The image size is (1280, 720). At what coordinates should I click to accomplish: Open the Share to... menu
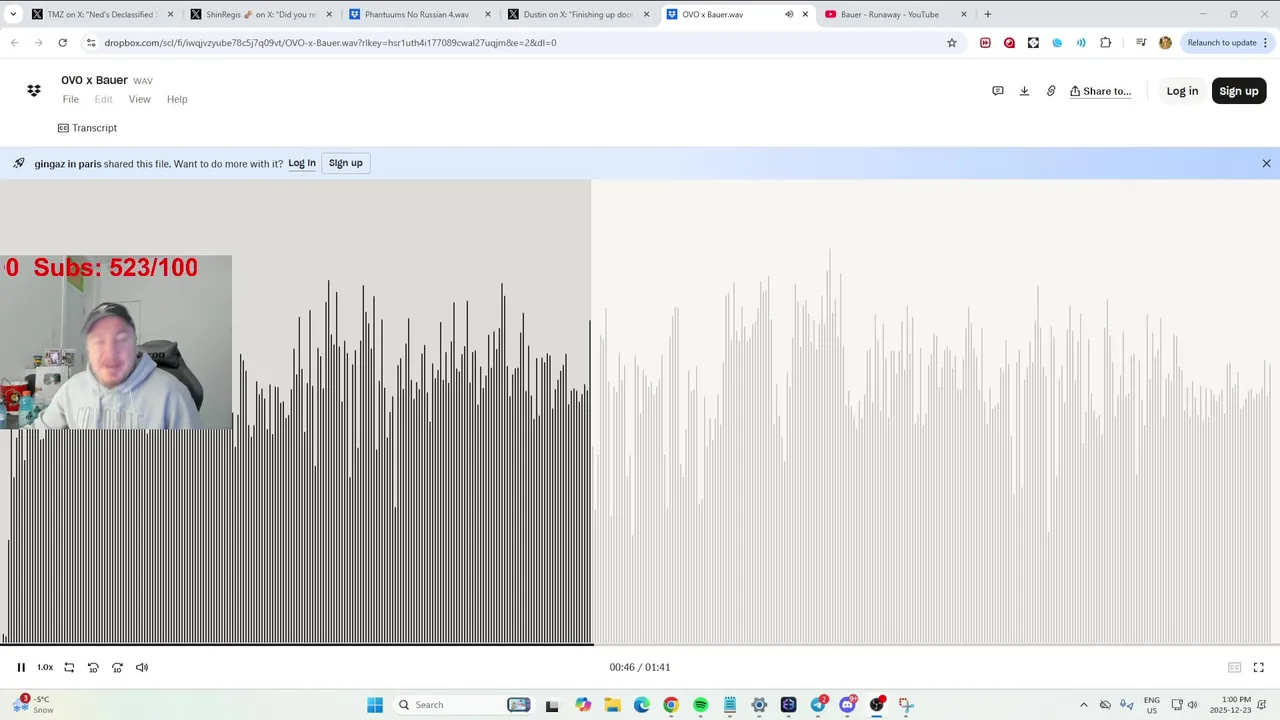point(1100,91)
